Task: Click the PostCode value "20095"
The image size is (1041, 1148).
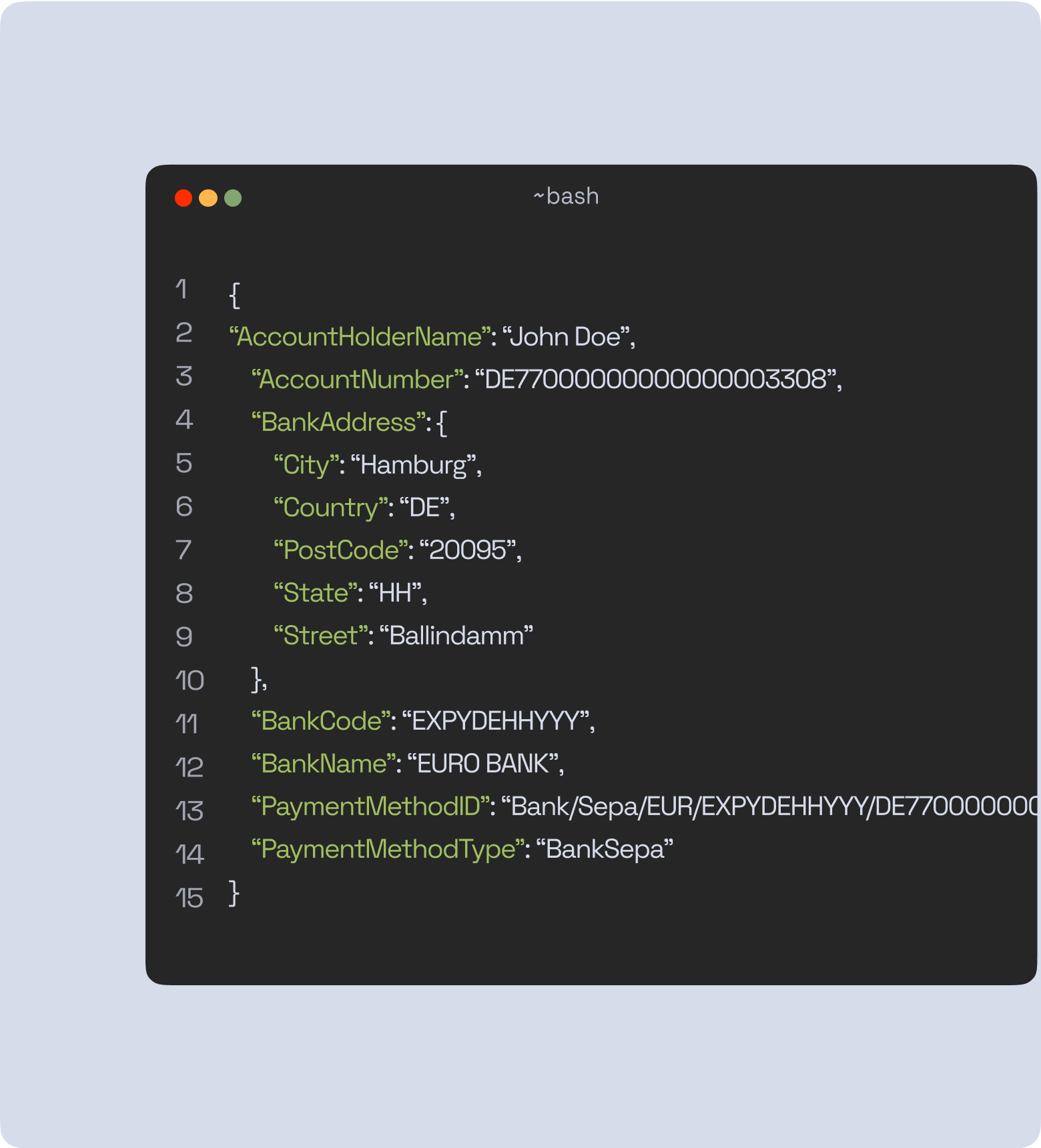Action: (468, 550)
